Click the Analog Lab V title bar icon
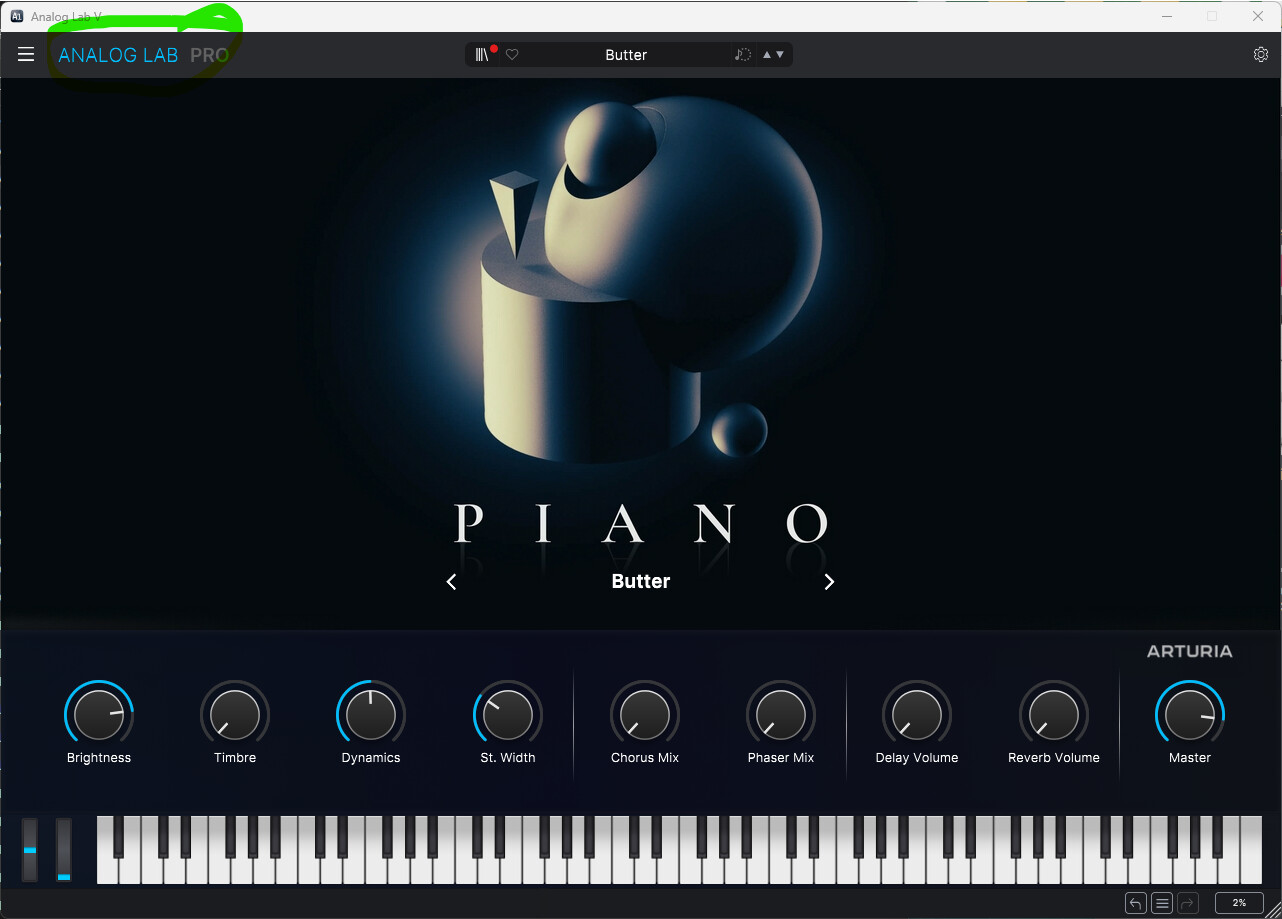1282x919 pixels. (x=17, y=16)
